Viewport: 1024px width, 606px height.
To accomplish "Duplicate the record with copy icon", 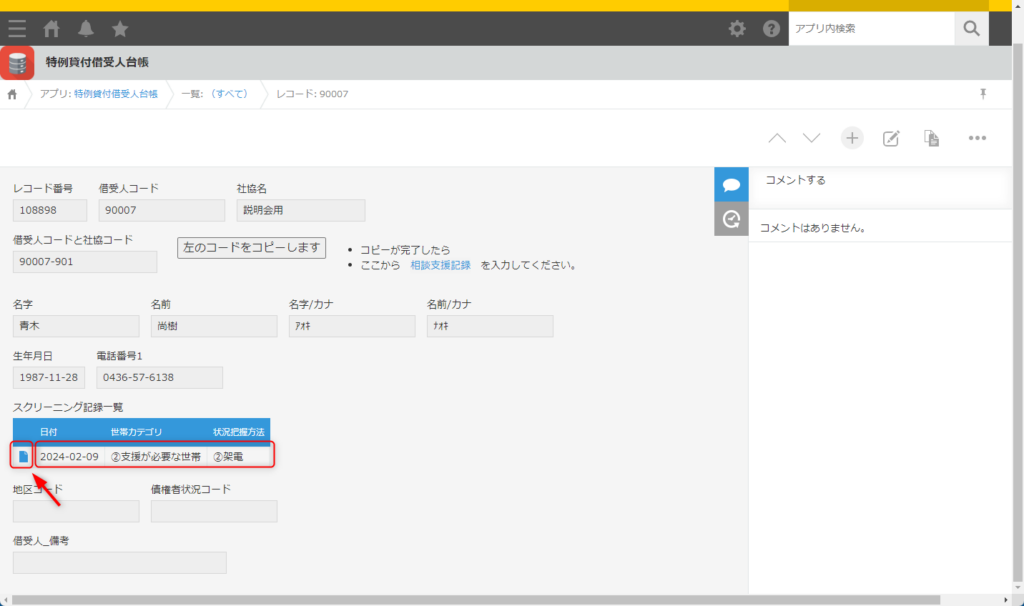I will click(x=931, y=138).
